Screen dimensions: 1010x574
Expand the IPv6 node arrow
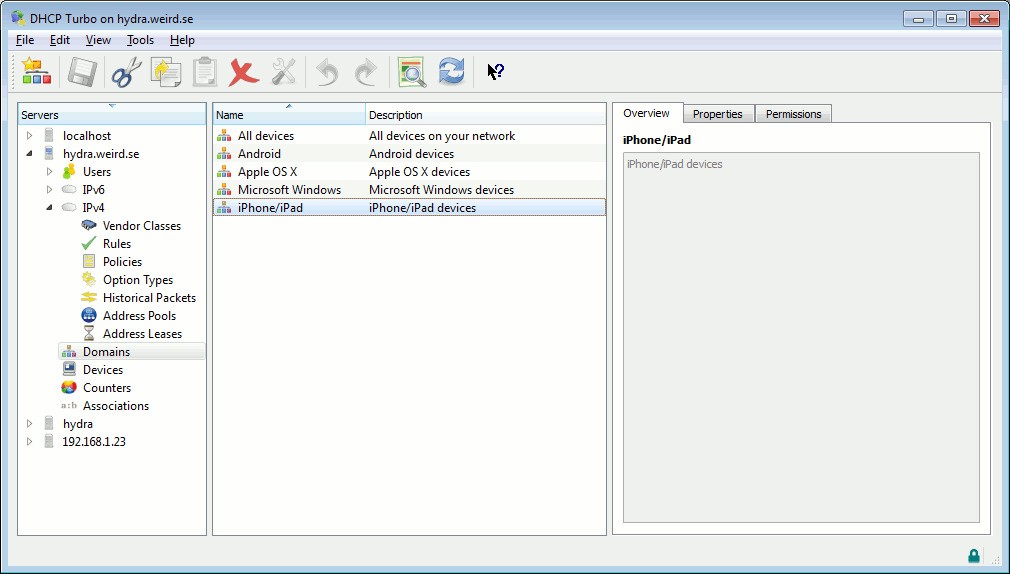pos(50,190)
